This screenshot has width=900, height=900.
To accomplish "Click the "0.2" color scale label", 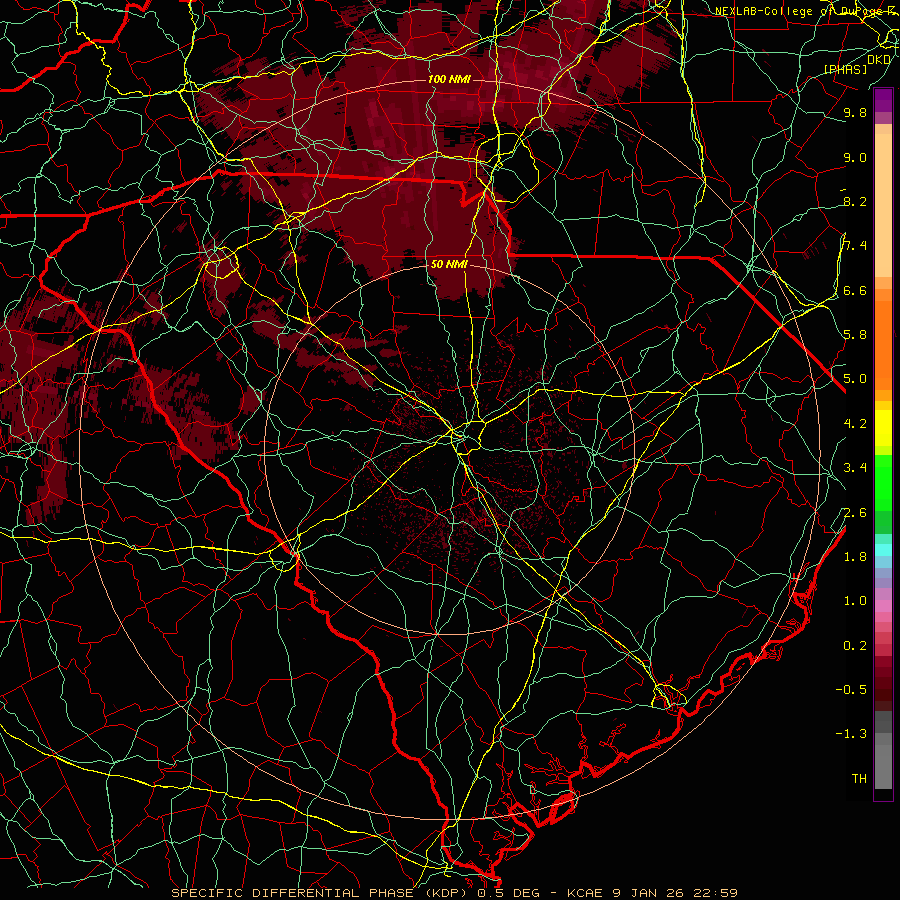I will [x=855, y=646].
